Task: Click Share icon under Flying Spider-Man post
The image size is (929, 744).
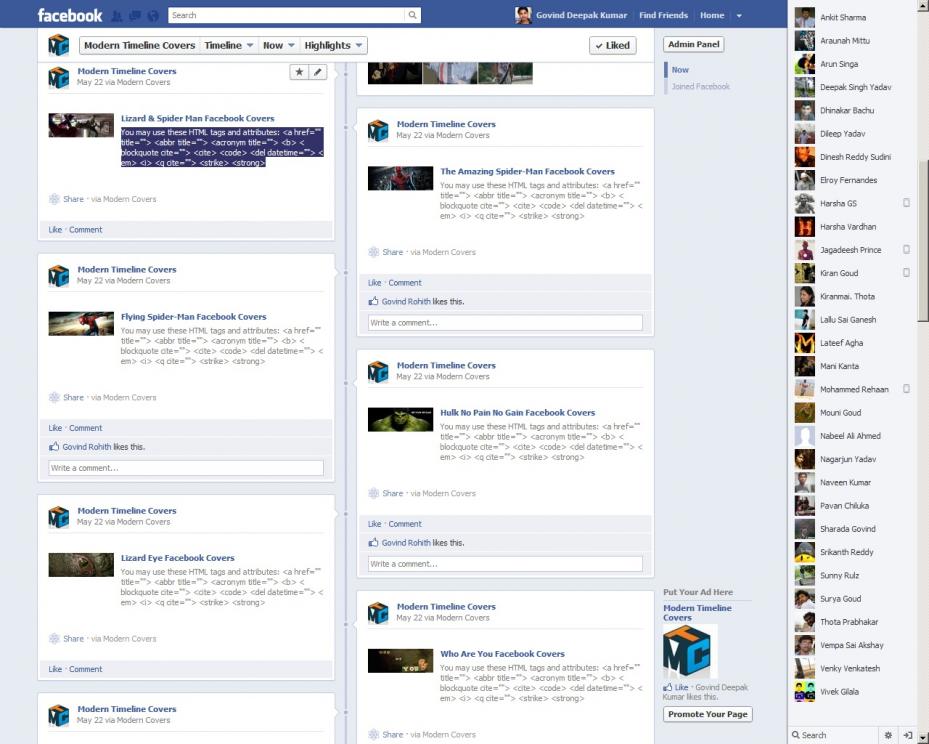Action: point(55,397)
